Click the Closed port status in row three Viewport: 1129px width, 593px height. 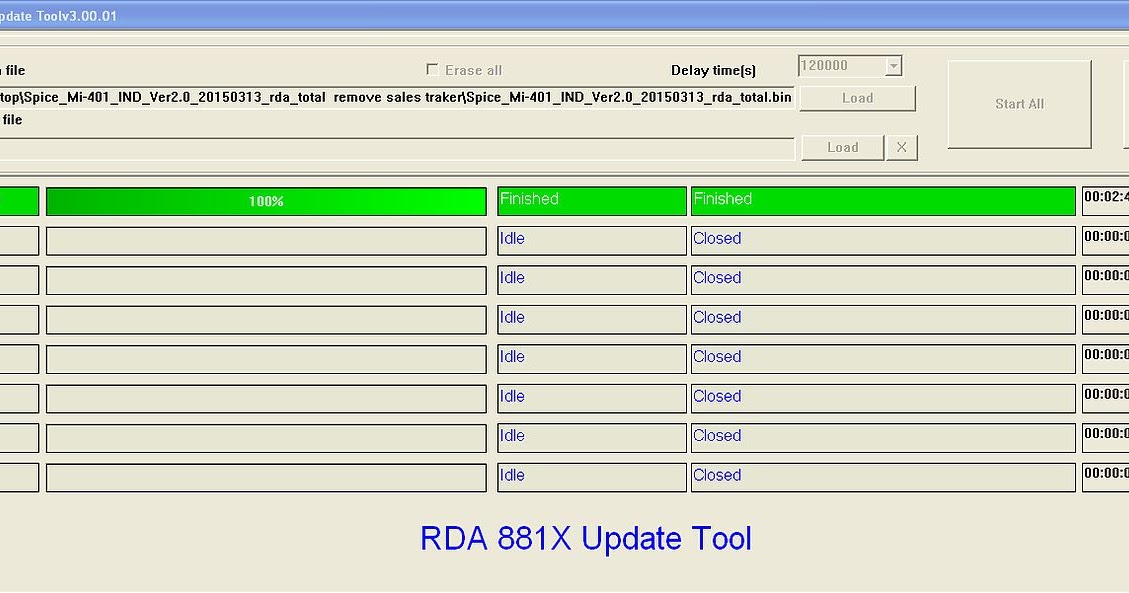click(882, 280)
